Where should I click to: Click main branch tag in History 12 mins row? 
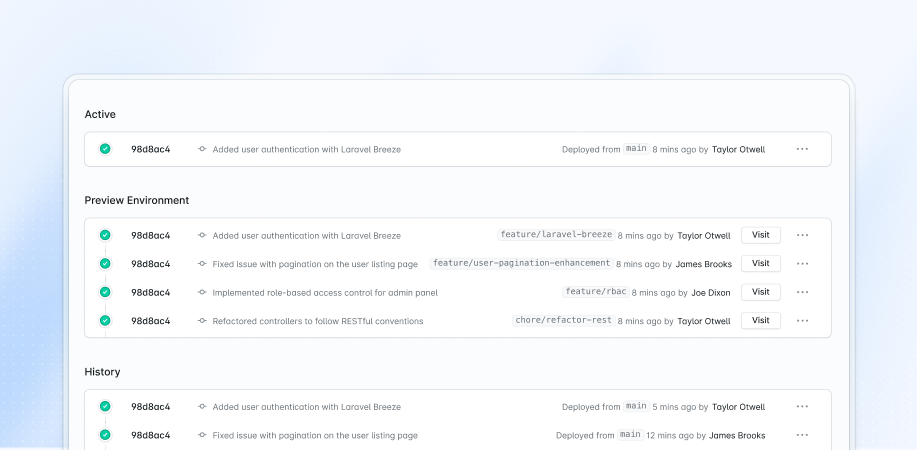(630, 435)
